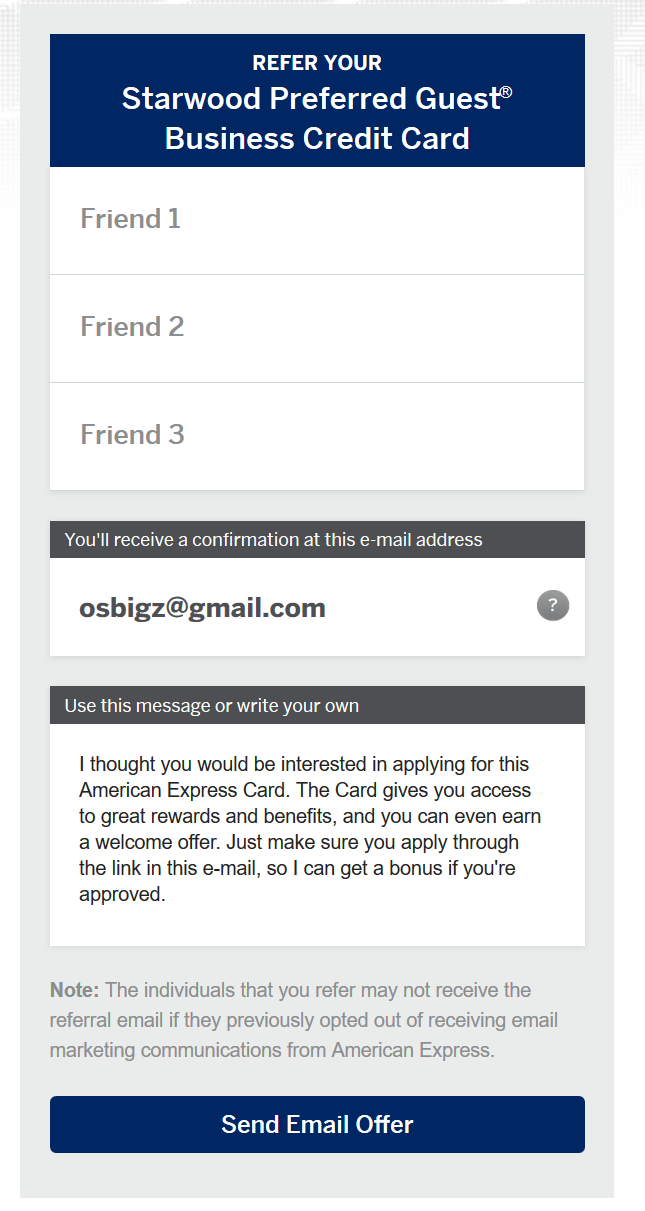Screen dimensions: 645x1211
Task: Click the osbigz@gmail.com confirmation email field
Action: coord(300,608)
